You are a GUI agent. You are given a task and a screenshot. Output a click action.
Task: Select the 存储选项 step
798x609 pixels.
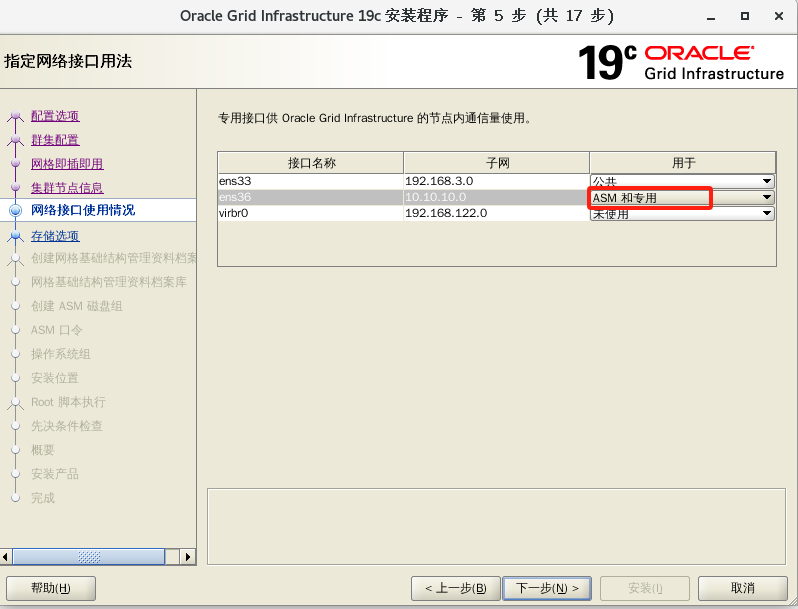(55, 236)
